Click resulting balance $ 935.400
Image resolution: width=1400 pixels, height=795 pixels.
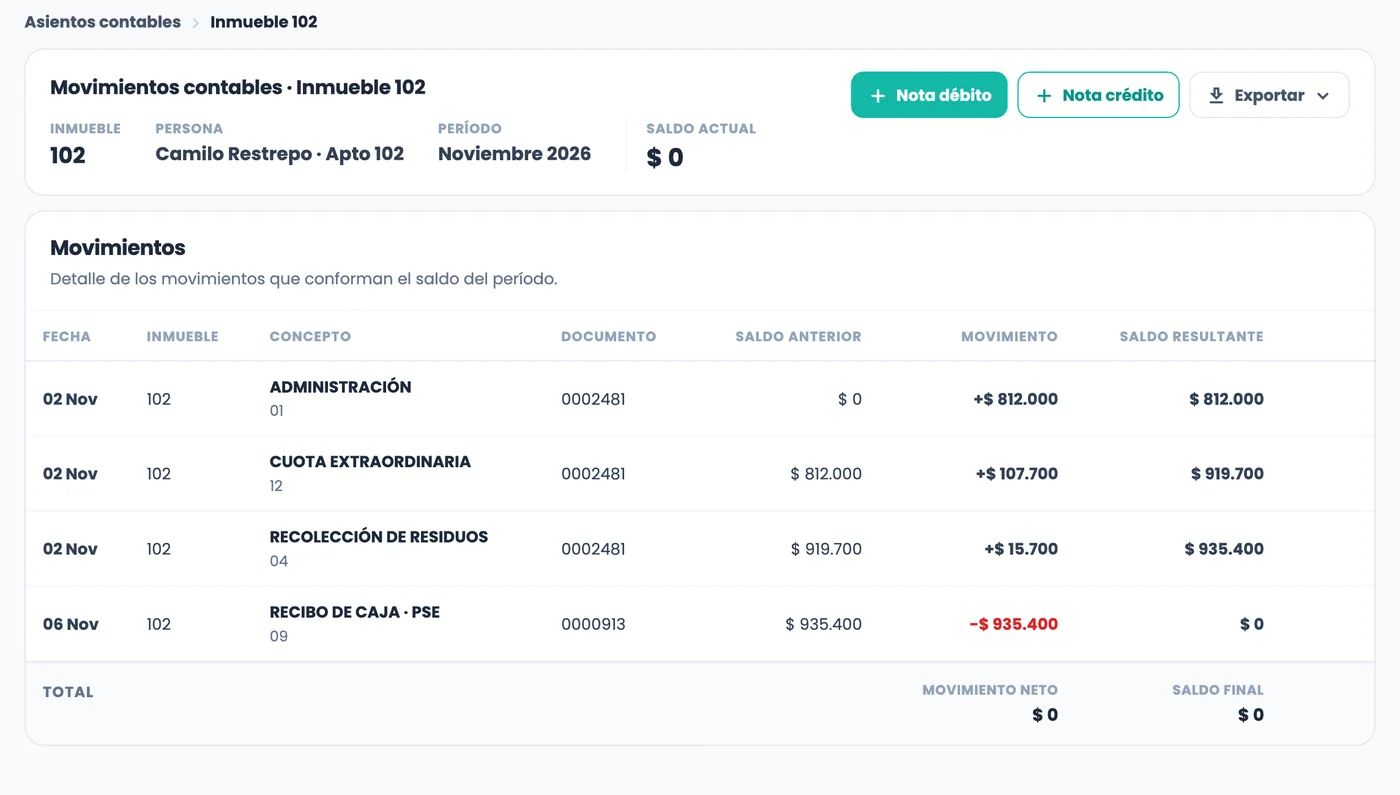[x=1224, y=549]
